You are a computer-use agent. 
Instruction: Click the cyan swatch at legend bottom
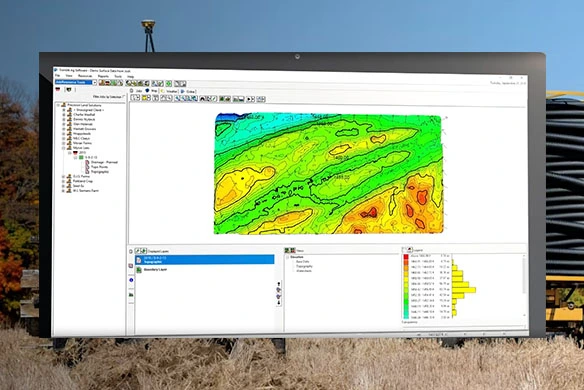pyautogui.click(x=406, y=317)
